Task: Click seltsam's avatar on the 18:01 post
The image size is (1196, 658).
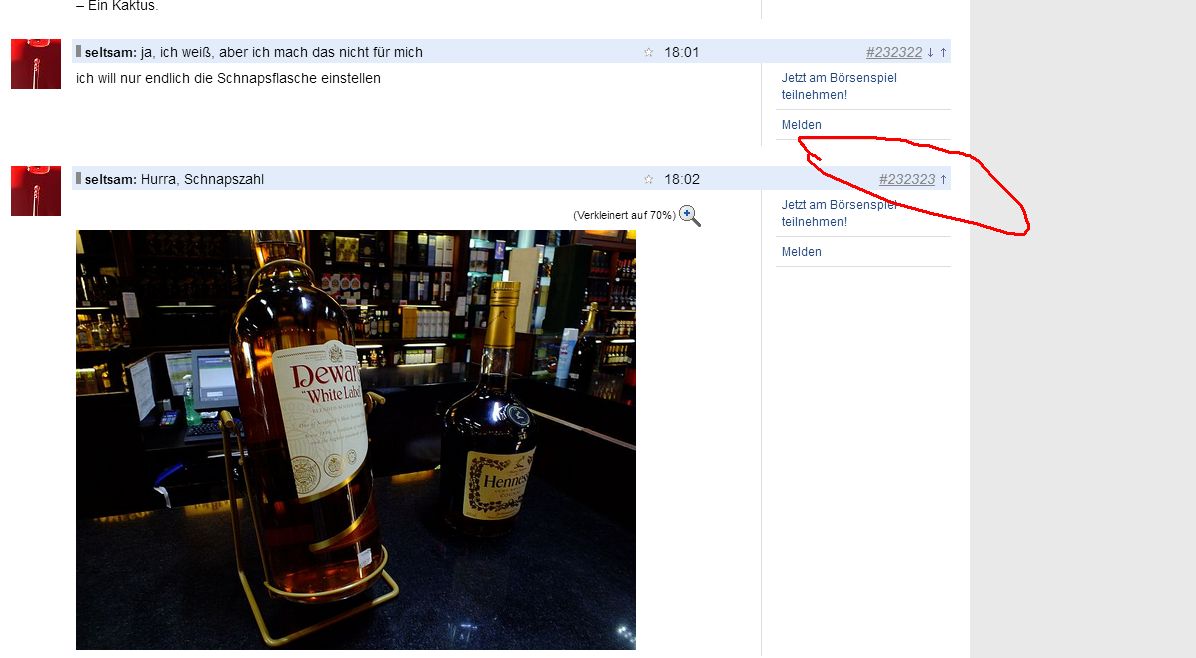Action: (x=36, y=64)
